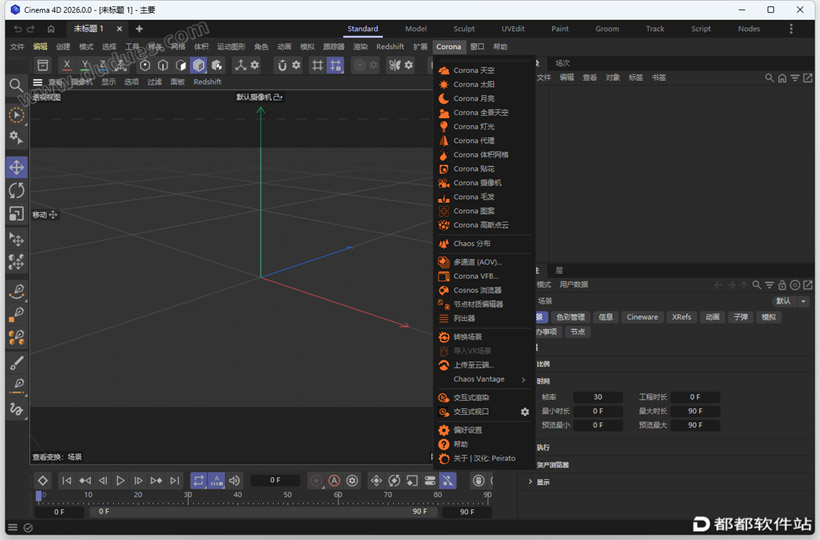Screen dimensions: 820x540
Task: Switch to the Nodes layout tab
Action: pos(749,29)
